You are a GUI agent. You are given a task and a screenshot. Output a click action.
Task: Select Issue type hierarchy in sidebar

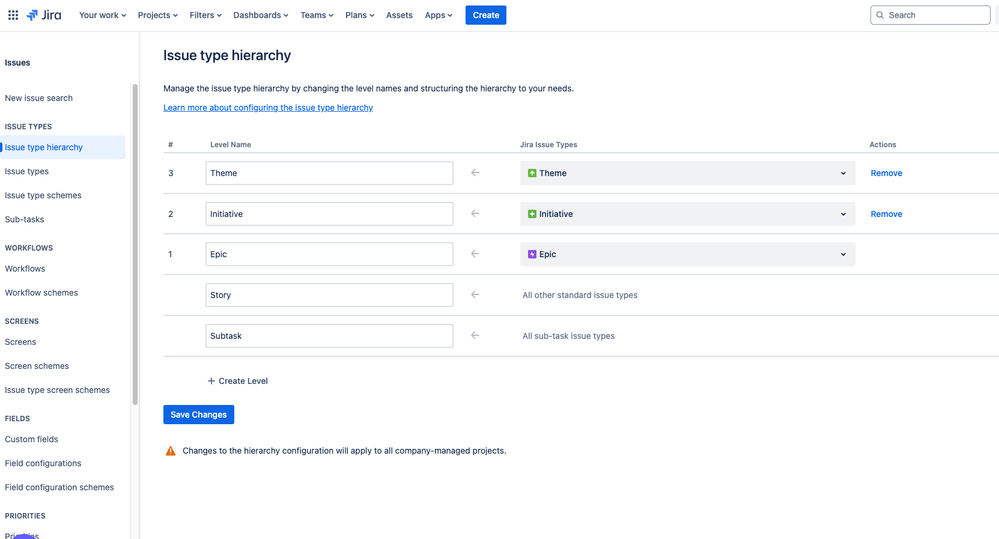(62, 147)
